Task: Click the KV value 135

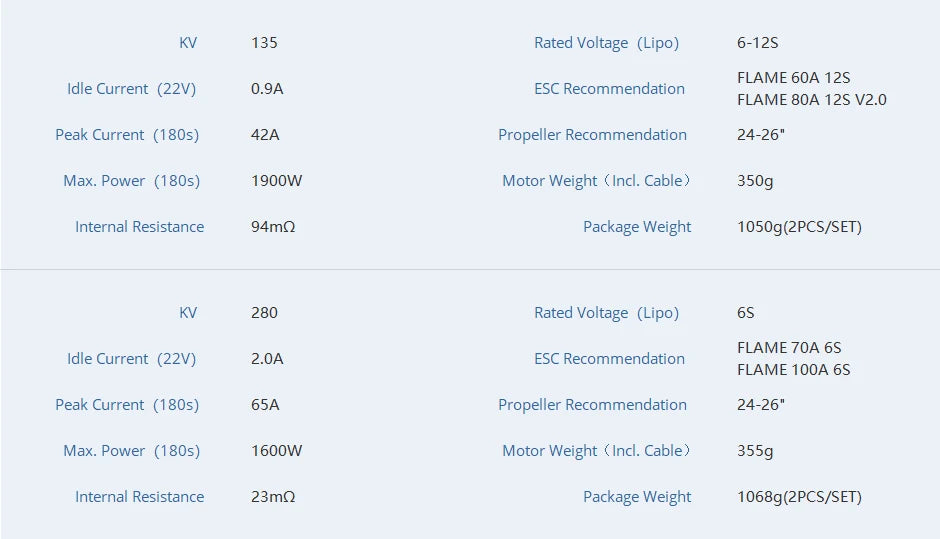Action: 264,43
